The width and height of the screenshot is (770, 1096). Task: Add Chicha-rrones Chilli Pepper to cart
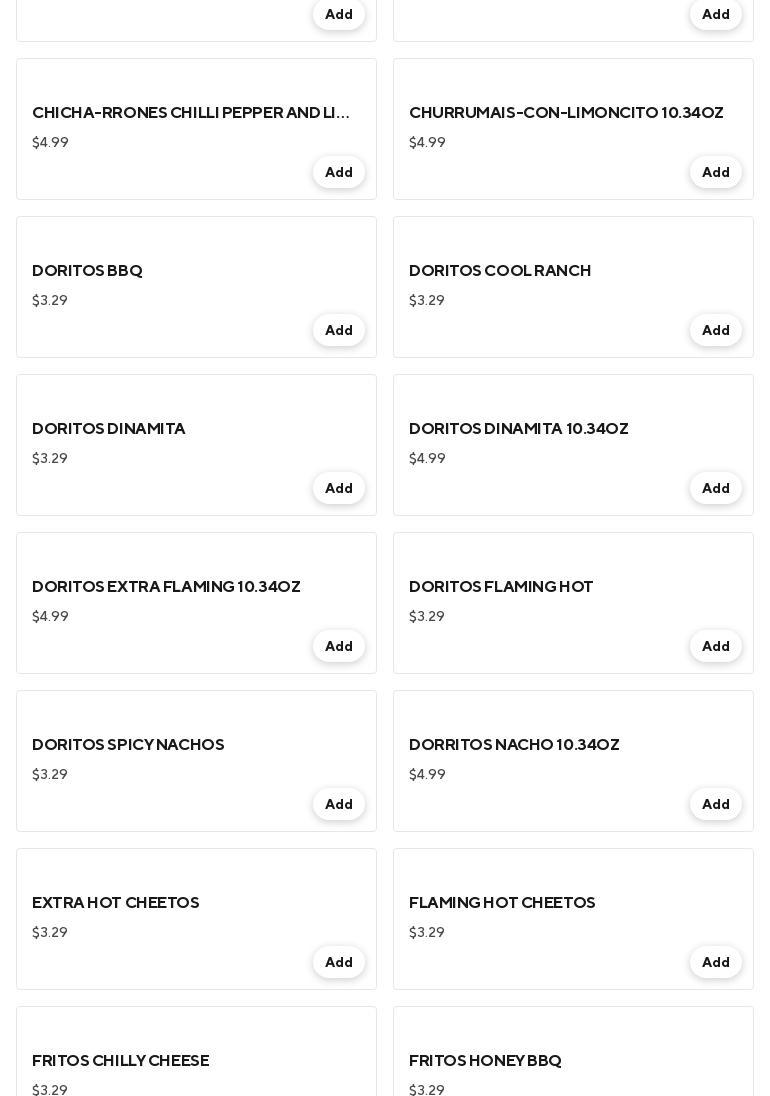coord(338,172)
